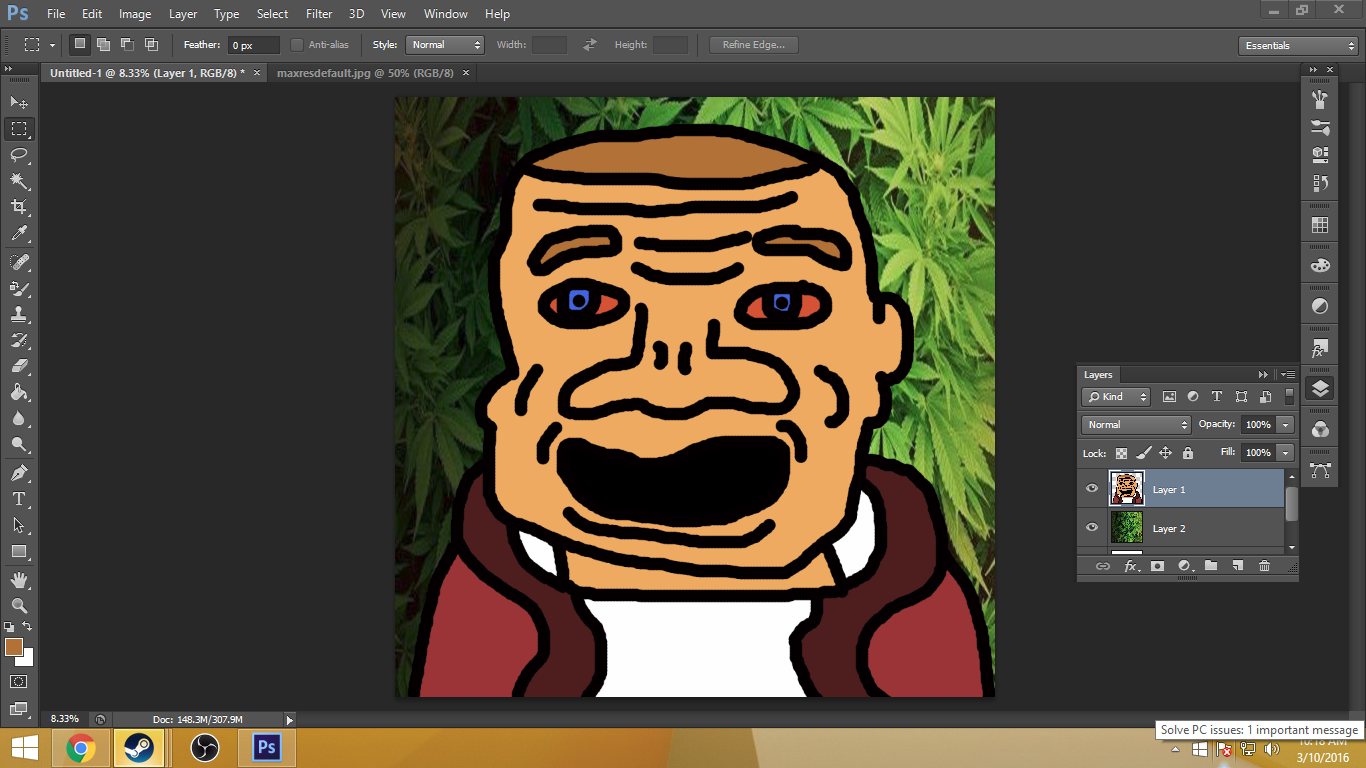Select the Move tool

(x=19, y=102)
